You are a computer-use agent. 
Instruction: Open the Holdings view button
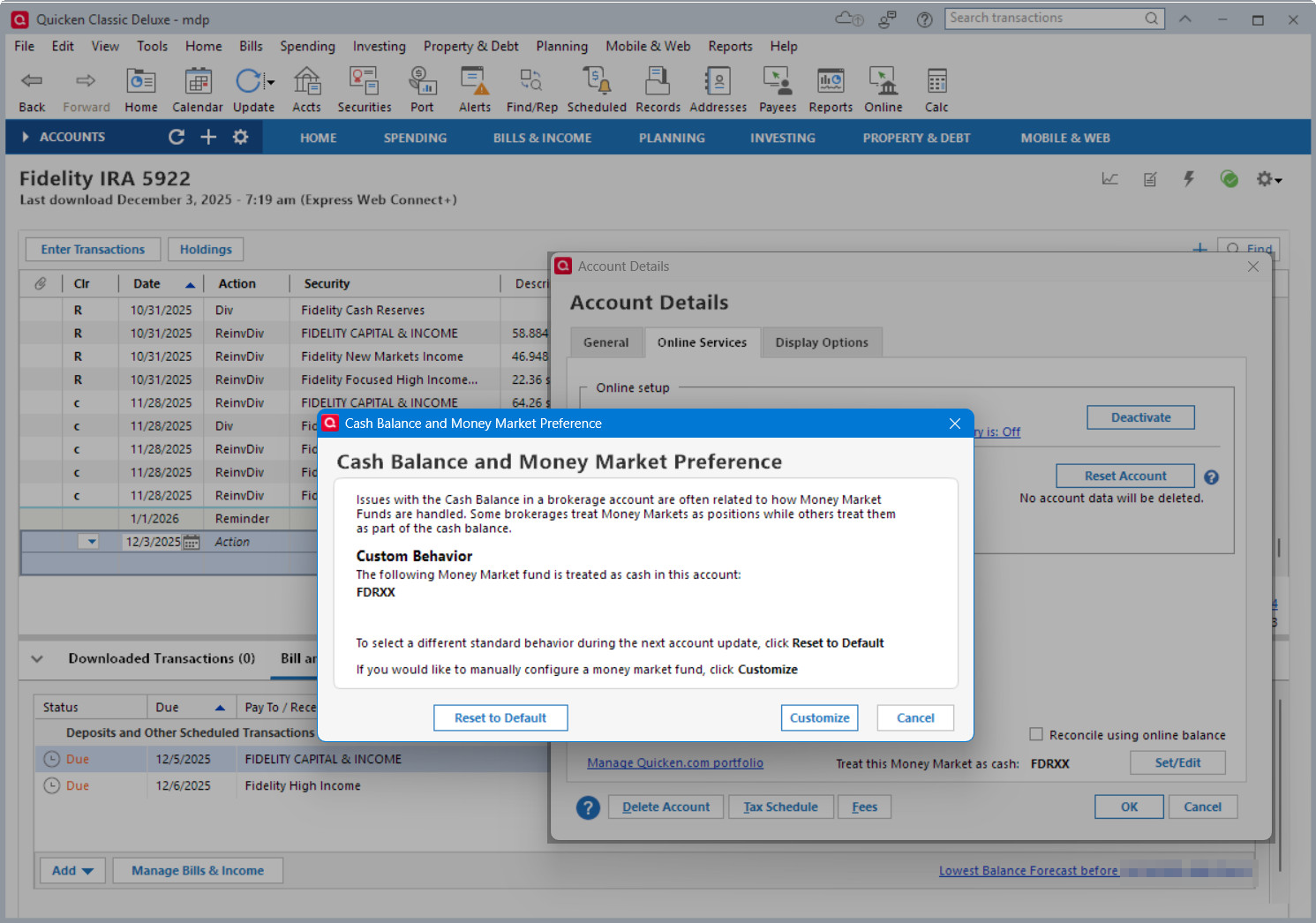click(206, 250)
